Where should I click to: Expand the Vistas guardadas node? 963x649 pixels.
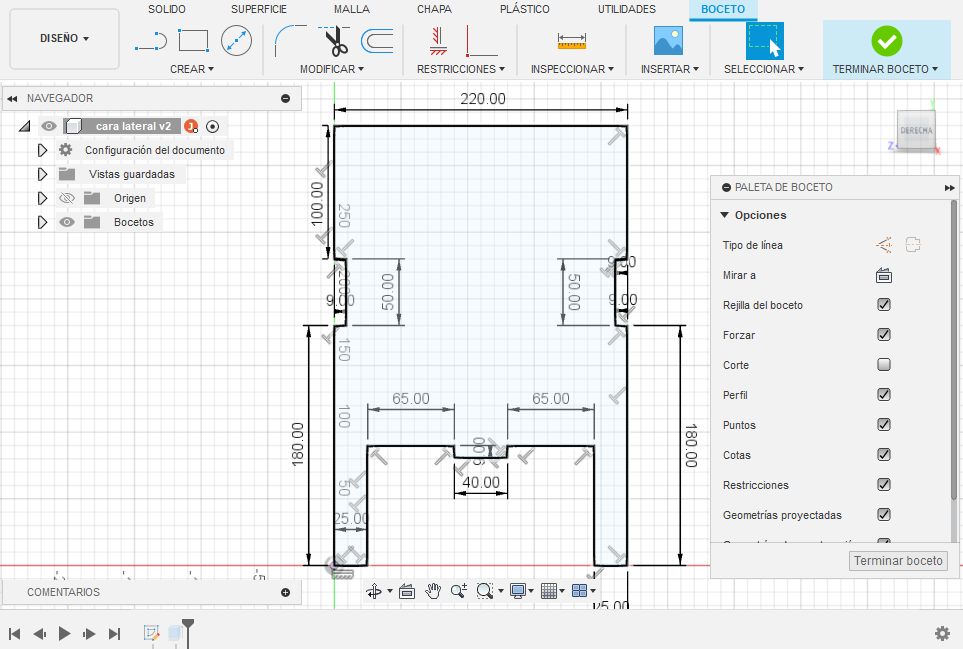coord(42,174)
